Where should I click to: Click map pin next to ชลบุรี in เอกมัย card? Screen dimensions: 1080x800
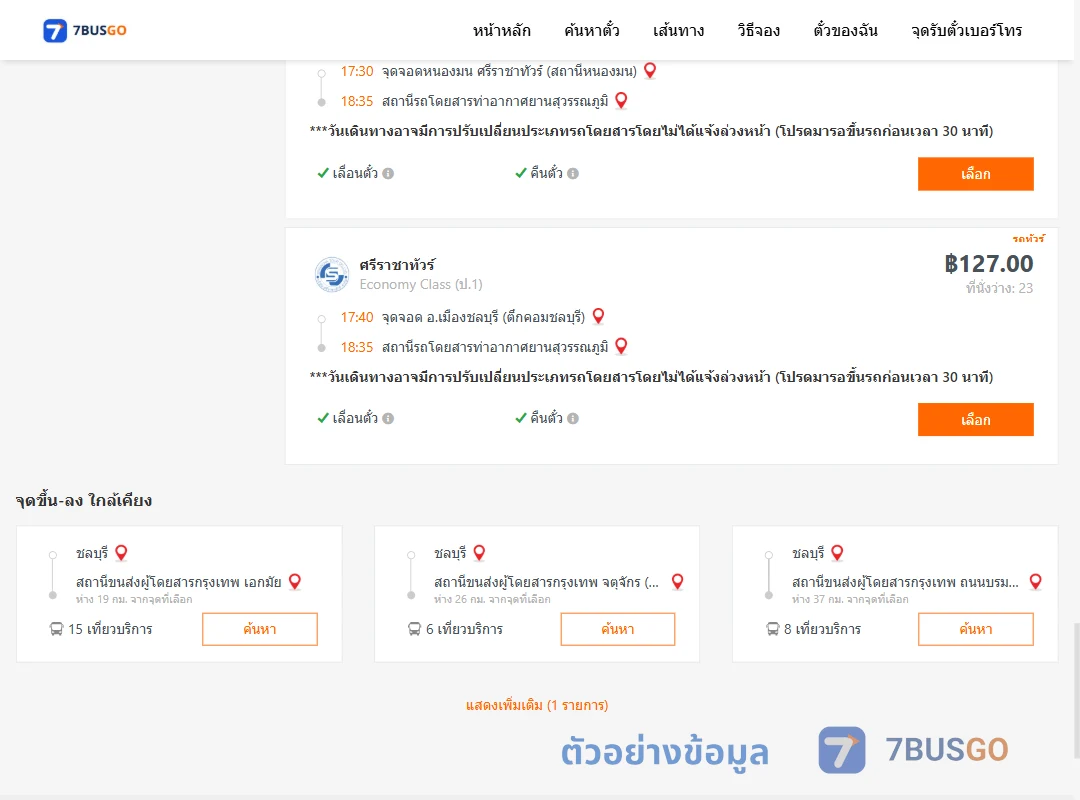121,553
